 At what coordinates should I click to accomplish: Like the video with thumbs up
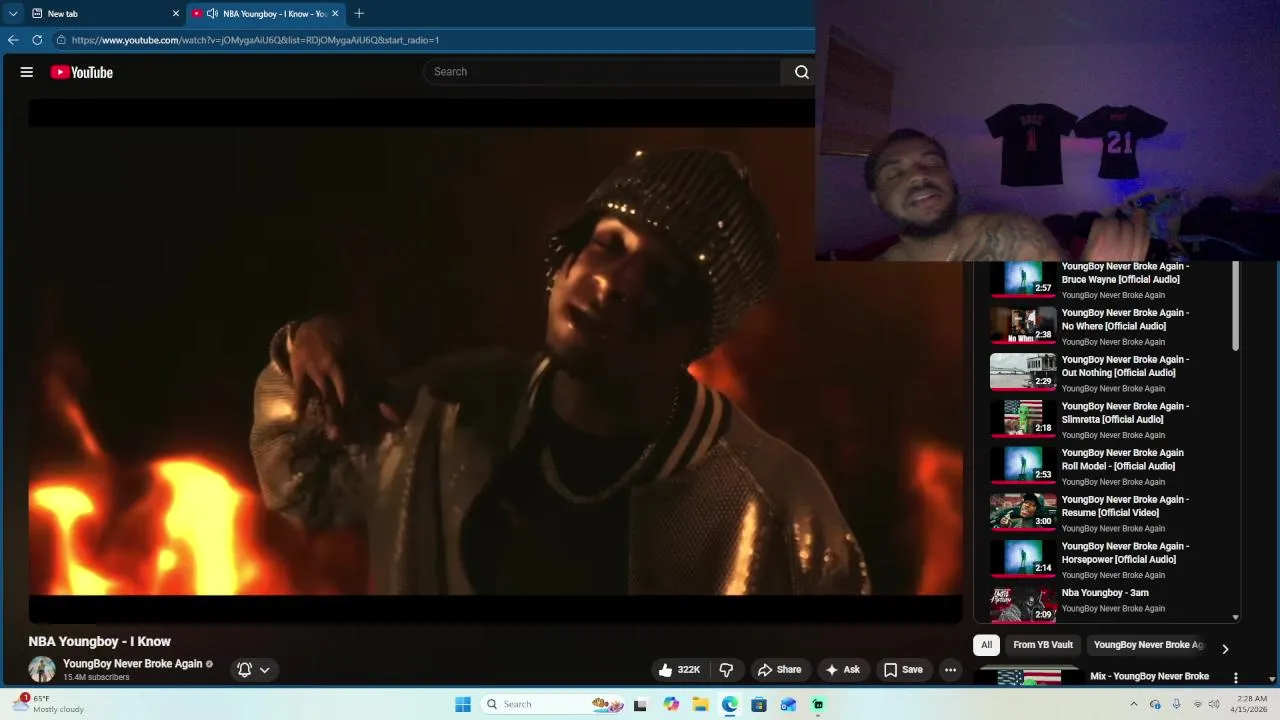(x=679, y=670)
